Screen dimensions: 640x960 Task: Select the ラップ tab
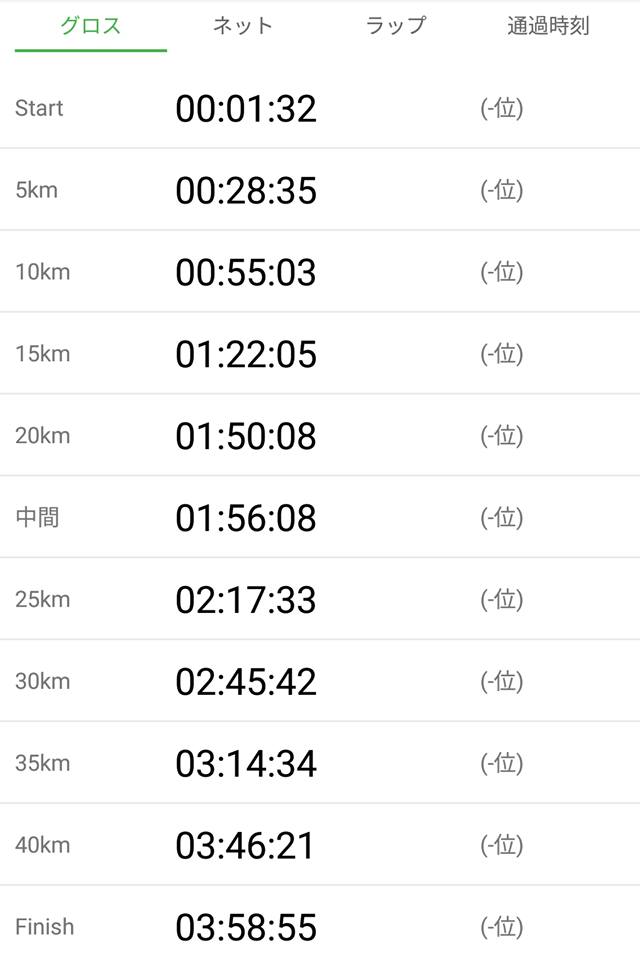coord(396,26)
